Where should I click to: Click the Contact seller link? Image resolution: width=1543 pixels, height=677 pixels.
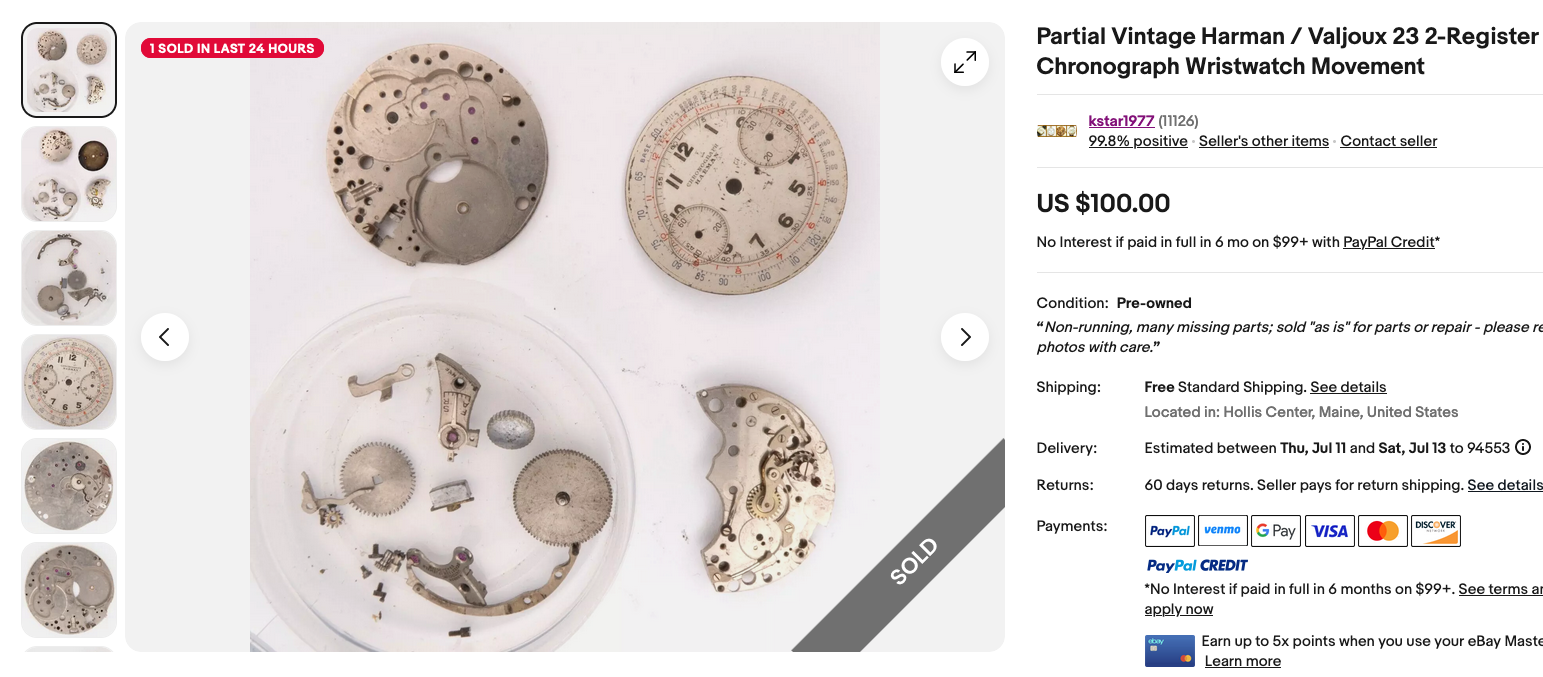[1388, 141]
